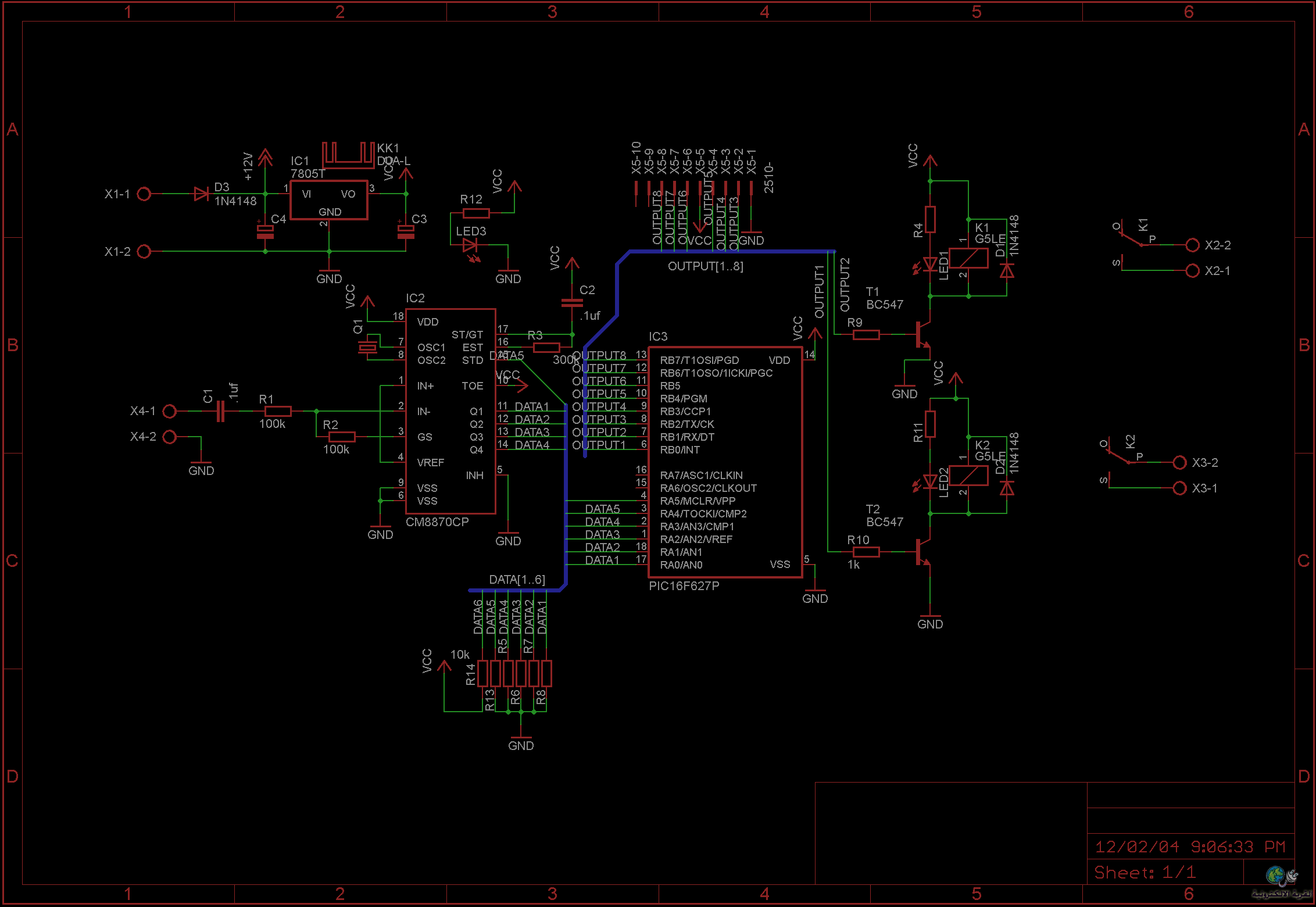Click the RB7/T1OSI/PGD pin label

700,360
